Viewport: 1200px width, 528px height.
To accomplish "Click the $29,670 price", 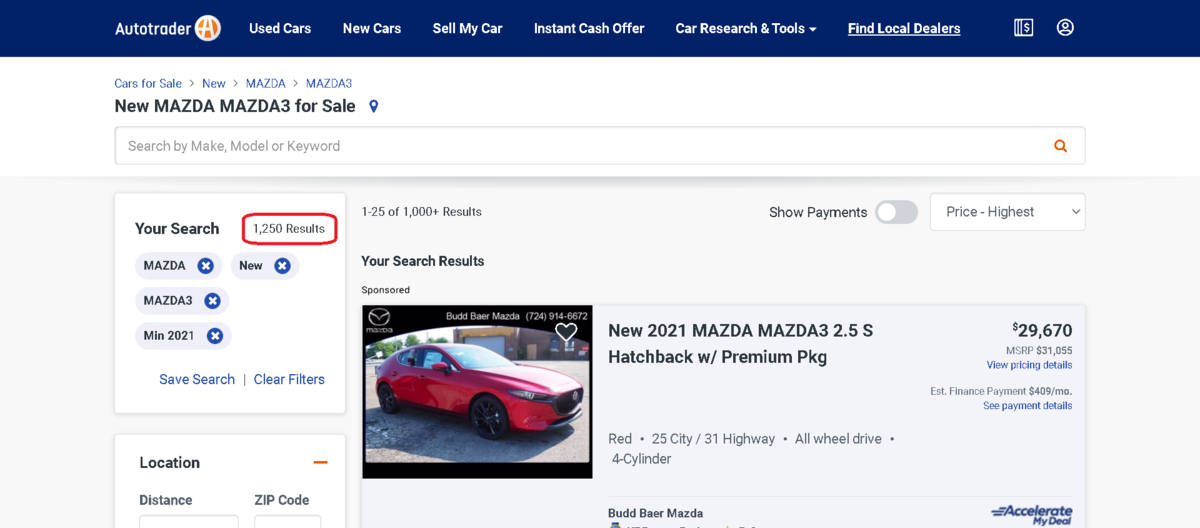I will point(1042,330).
